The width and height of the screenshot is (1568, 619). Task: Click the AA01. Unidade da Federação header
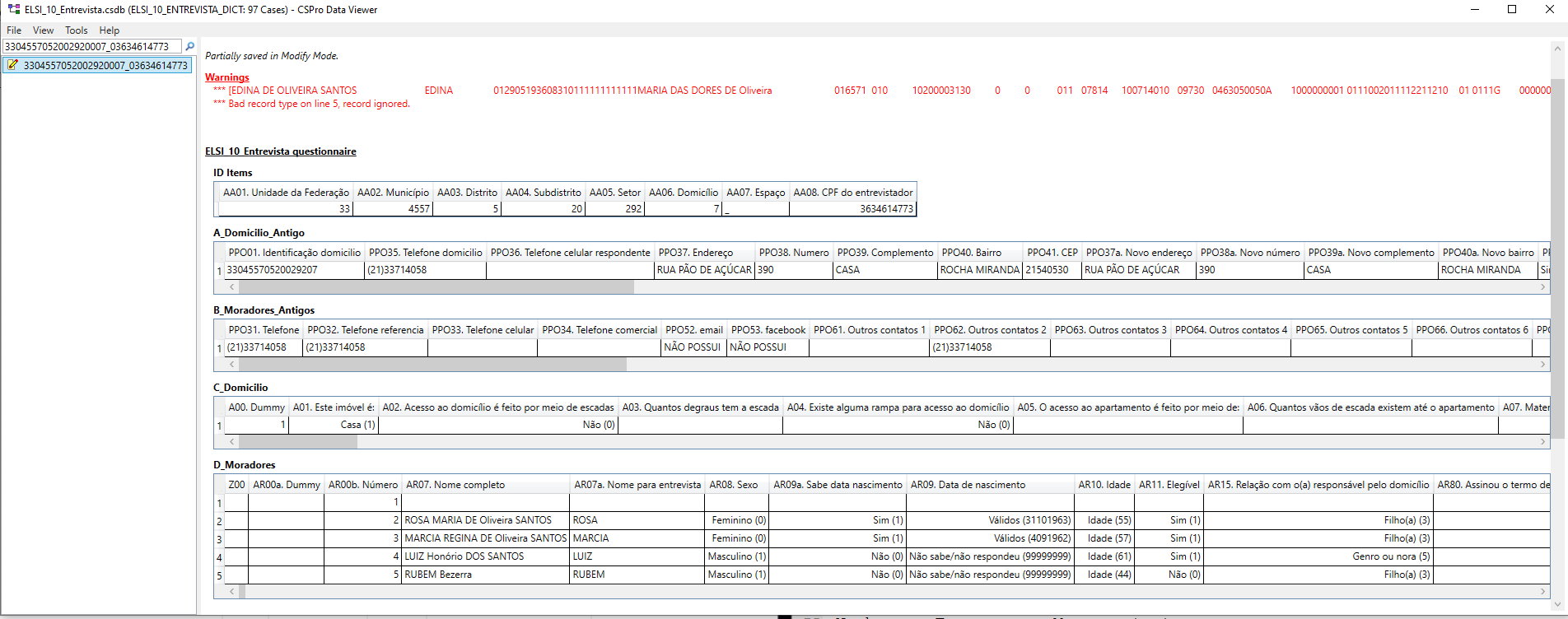[286, 193]
